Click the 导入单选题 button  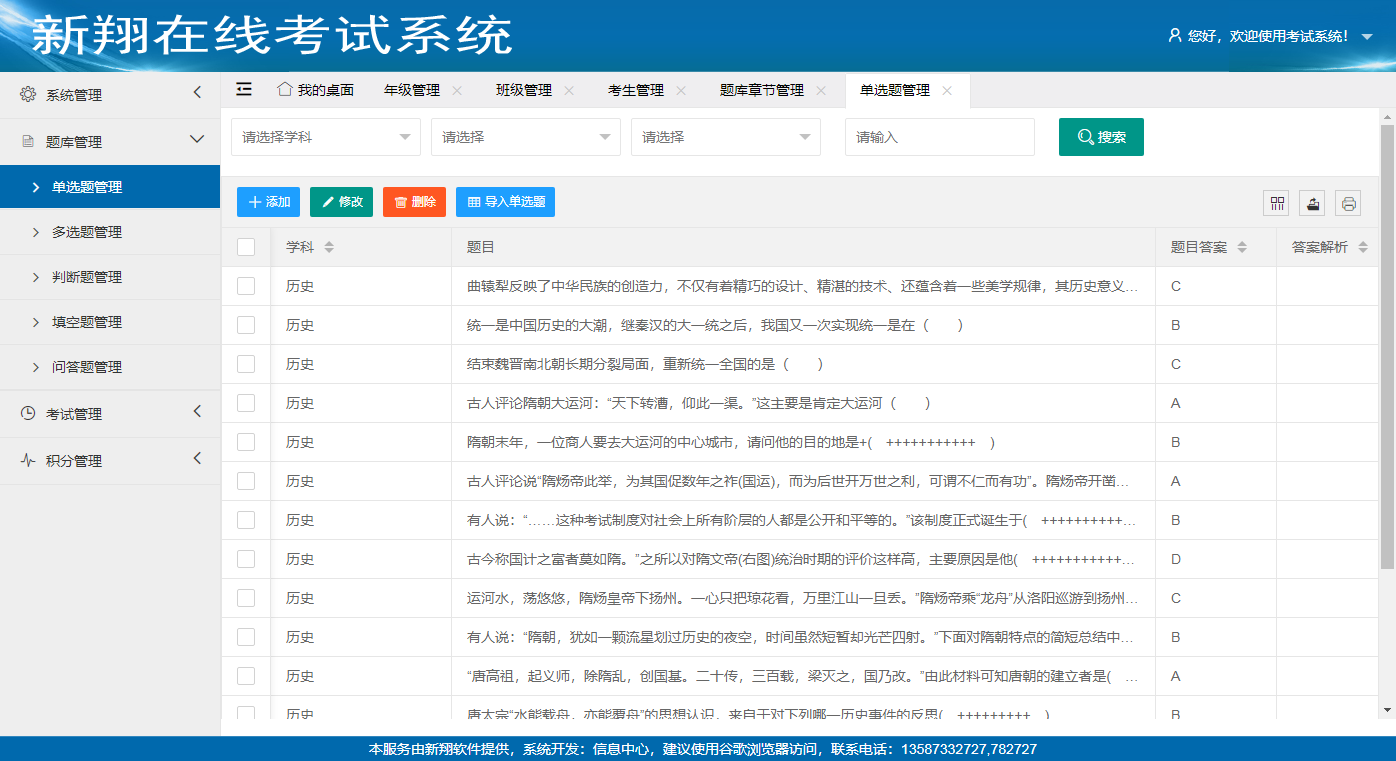click(x=505, y=202)
